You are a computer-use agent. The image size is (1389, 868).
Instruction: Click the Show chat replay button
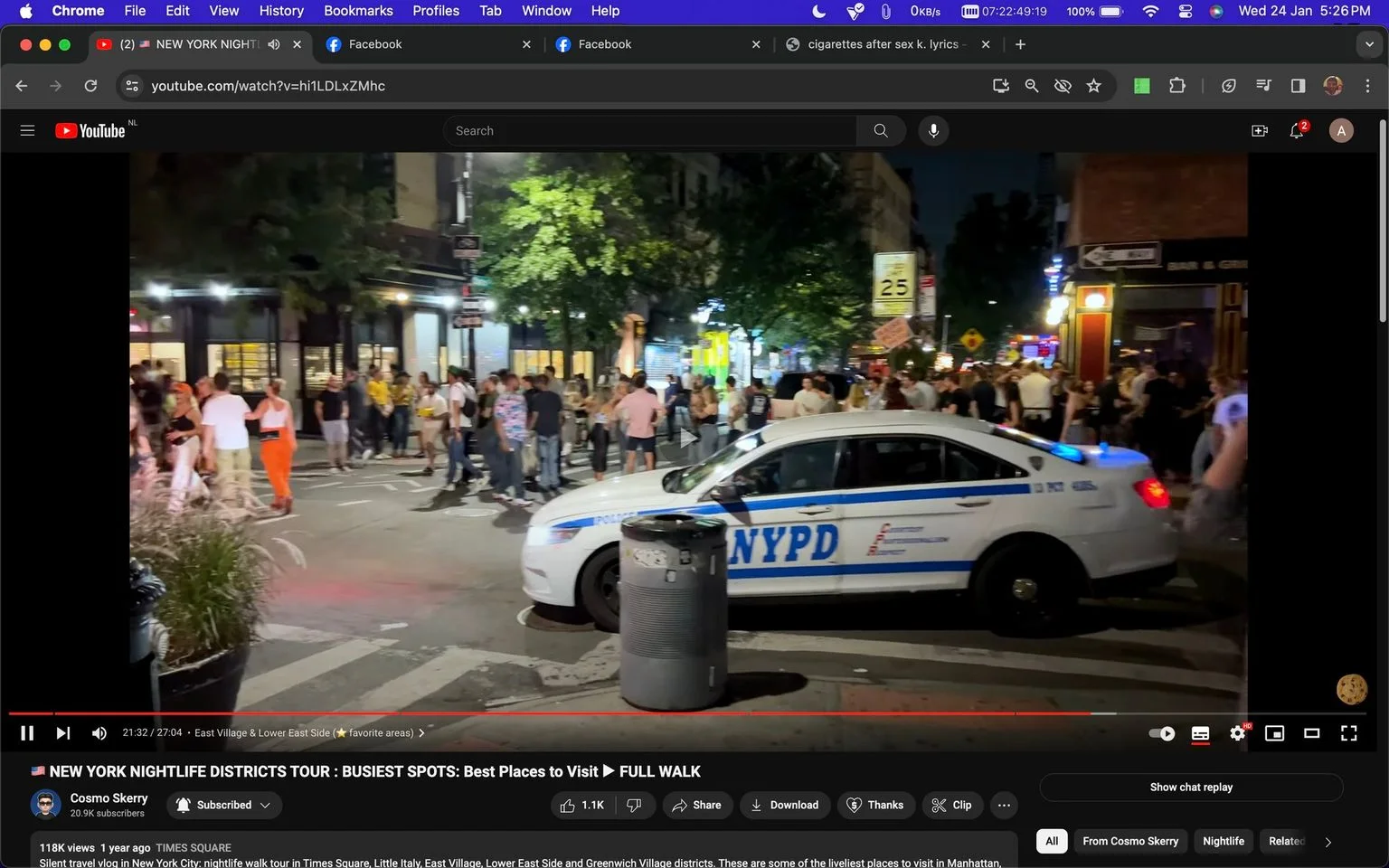pos(1191,788)
